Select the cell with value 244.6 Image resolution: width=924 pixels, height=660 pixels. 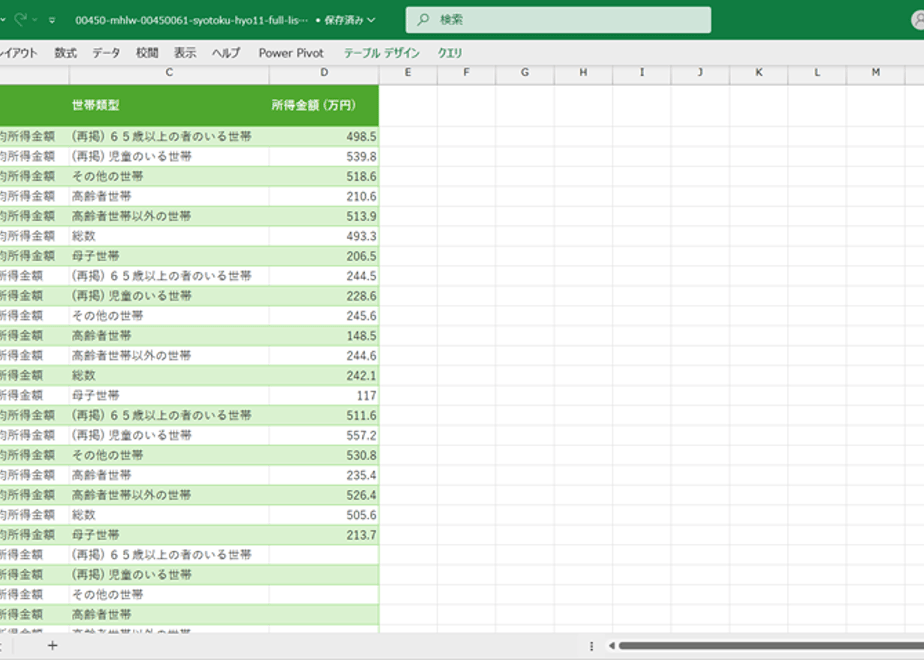point(324,355)
